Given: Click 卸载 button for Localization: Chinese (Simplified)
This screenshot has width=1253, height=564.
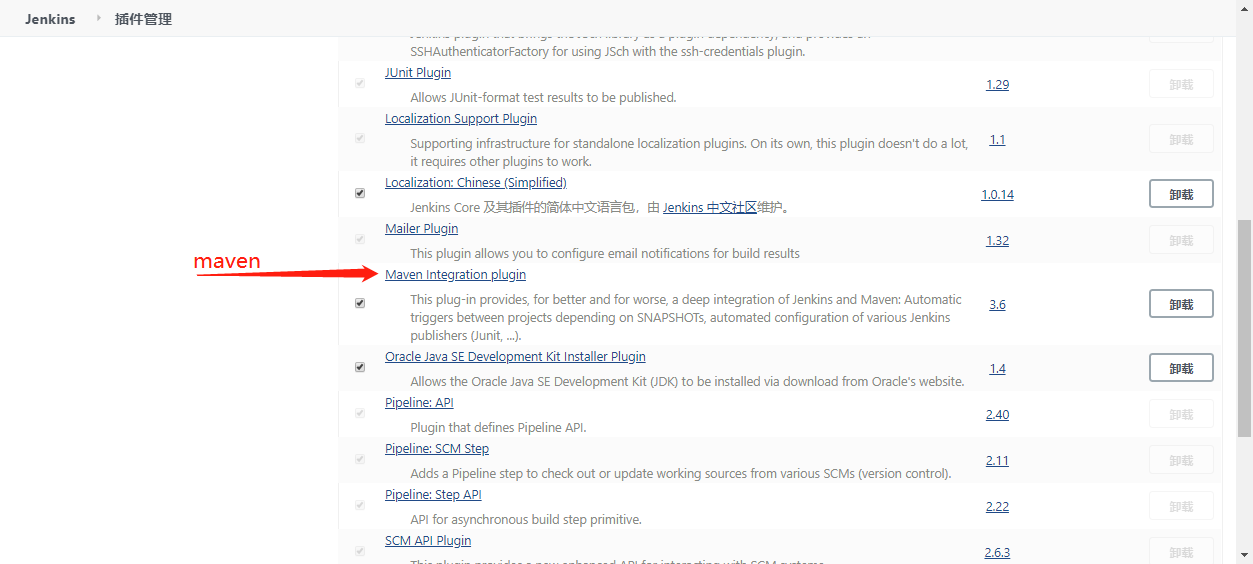Looking at the screenshot, I should (1181, 194).
